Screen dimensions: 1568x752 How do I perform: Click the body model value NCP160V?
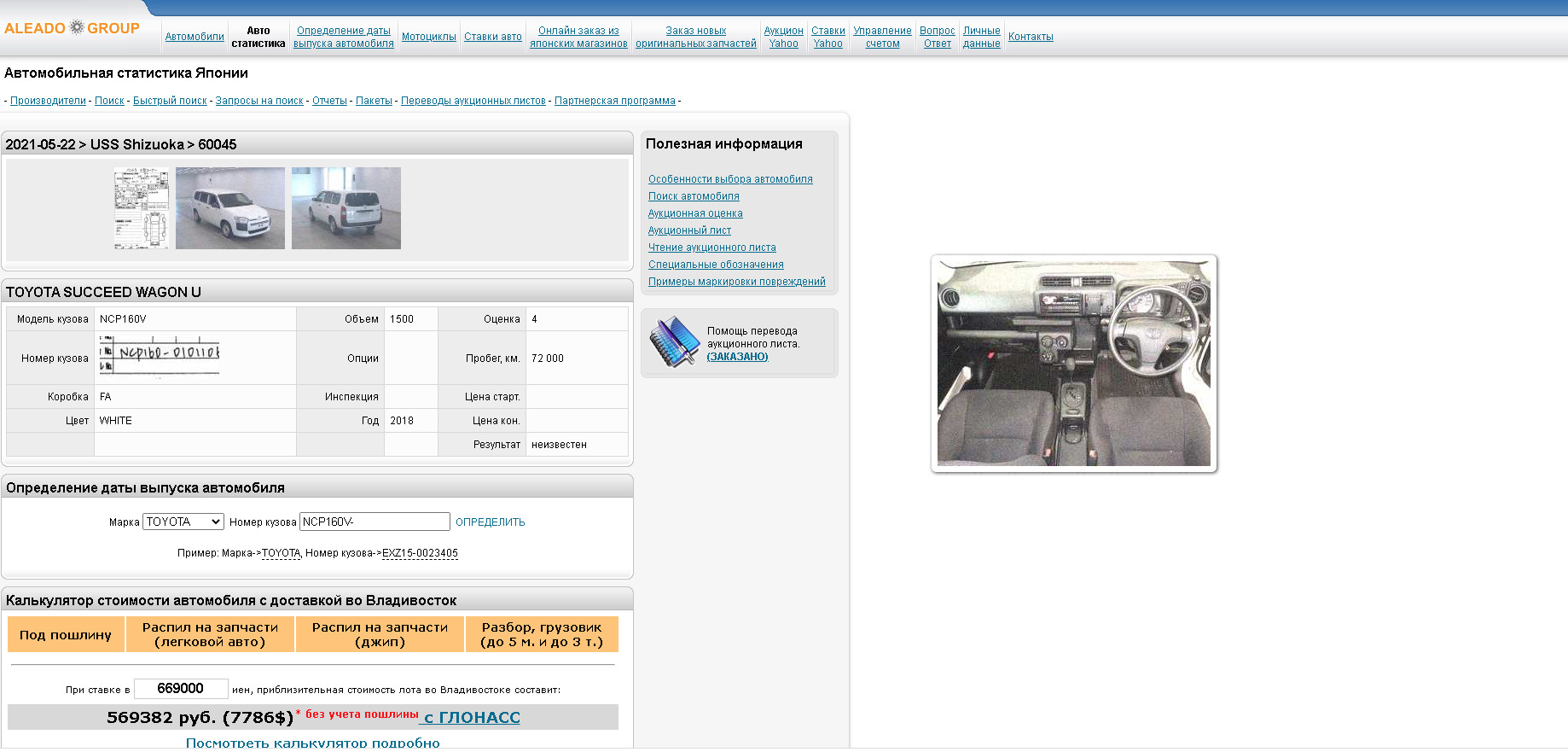[123, 319]
